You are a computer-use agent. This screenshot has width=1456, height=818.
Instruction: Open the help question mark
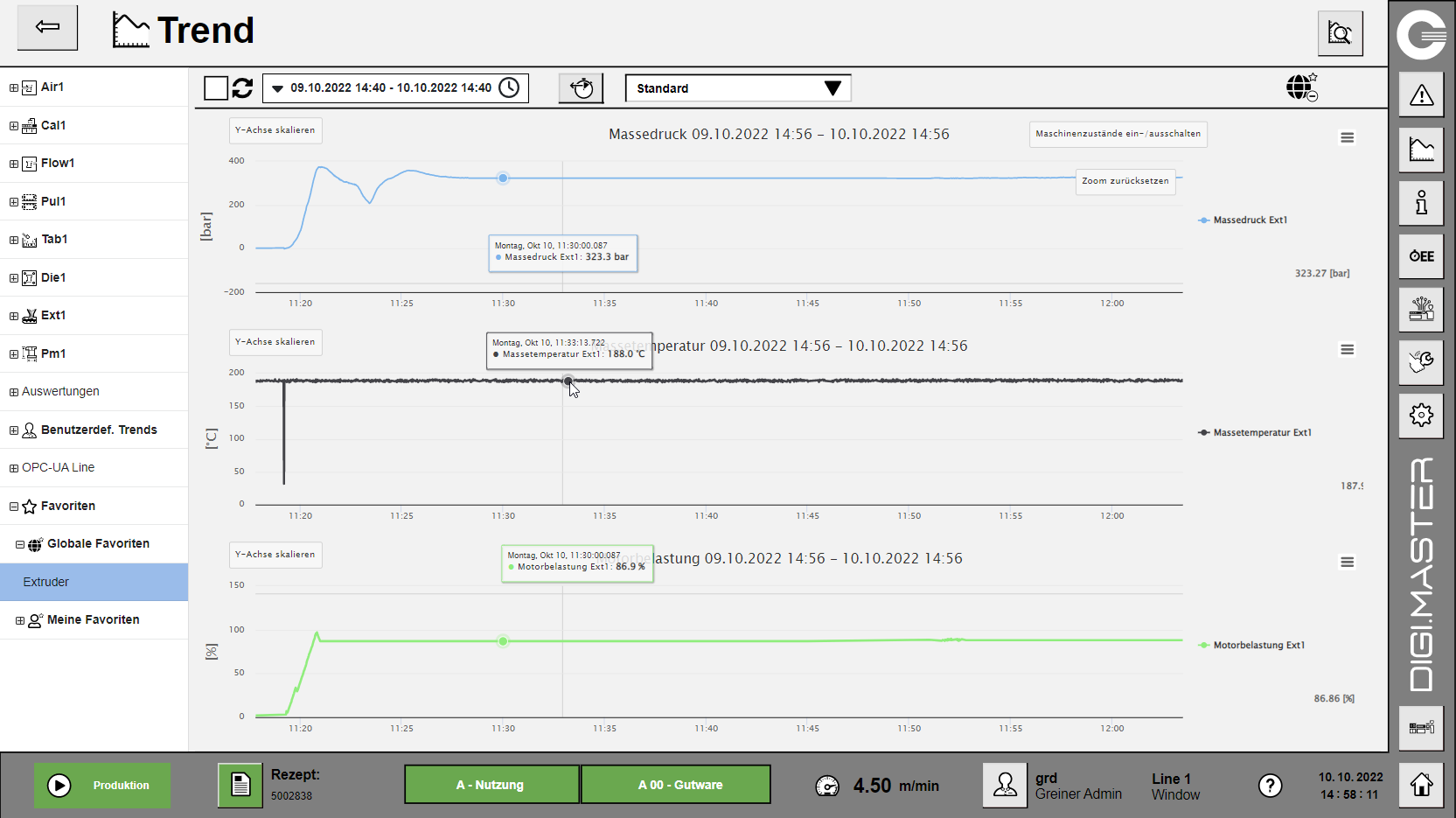point(1270,786)
